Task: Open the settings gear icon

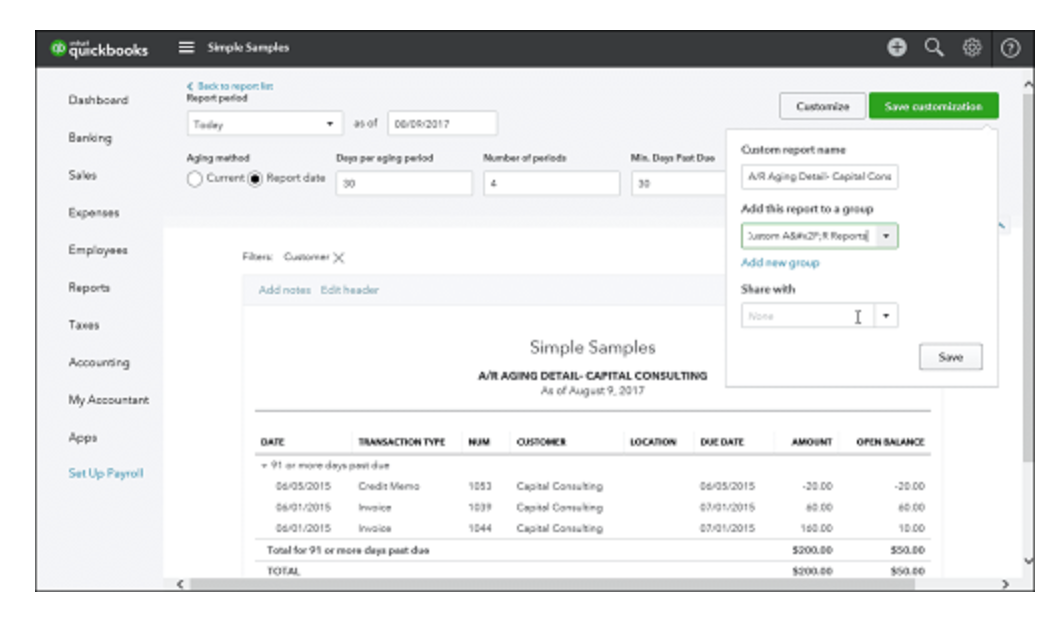Action: [971, 47]
